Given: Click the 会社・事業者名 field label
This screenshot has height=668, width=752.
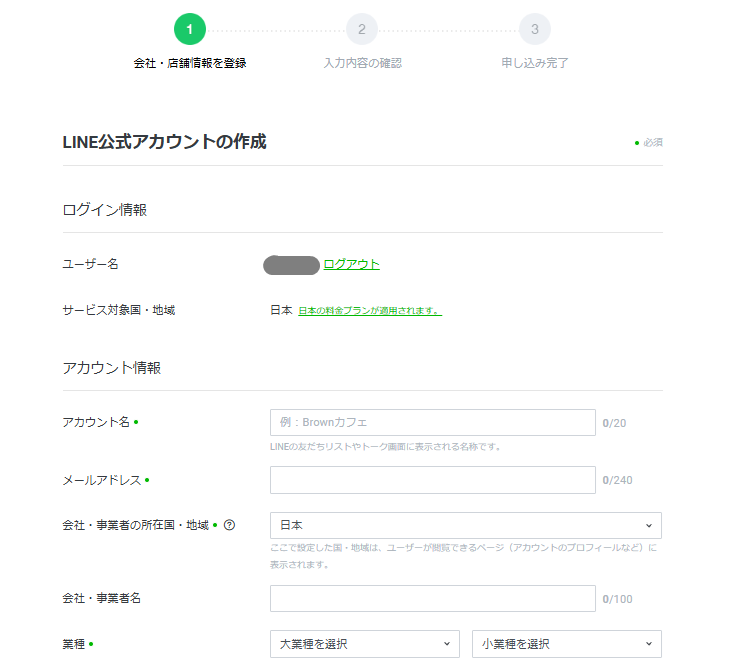Looking at the screenshot, I should (102, 598).
